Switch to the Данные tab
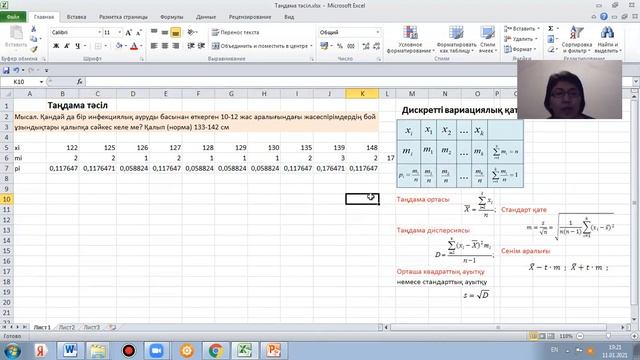Screen dimensions: 640x360 click(206, 17)
